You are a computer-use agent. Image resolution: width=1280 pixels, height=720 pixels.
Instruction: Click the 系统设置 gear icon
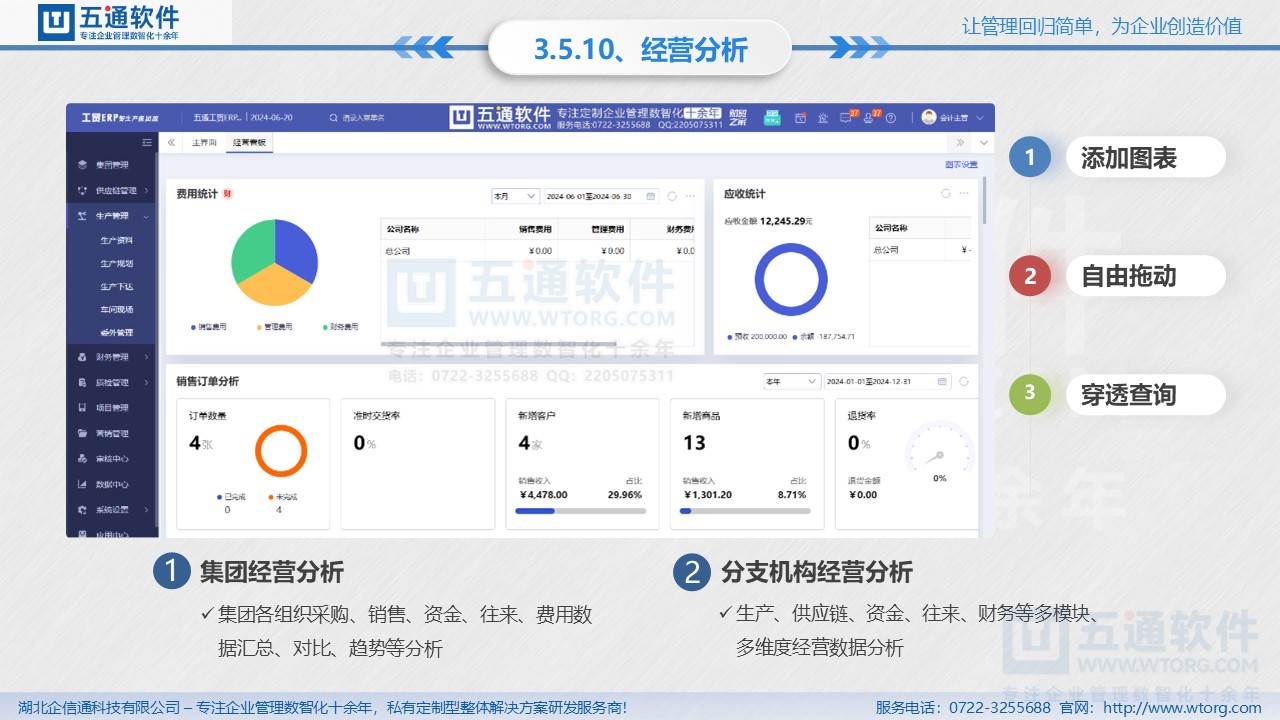click(83, 509)
